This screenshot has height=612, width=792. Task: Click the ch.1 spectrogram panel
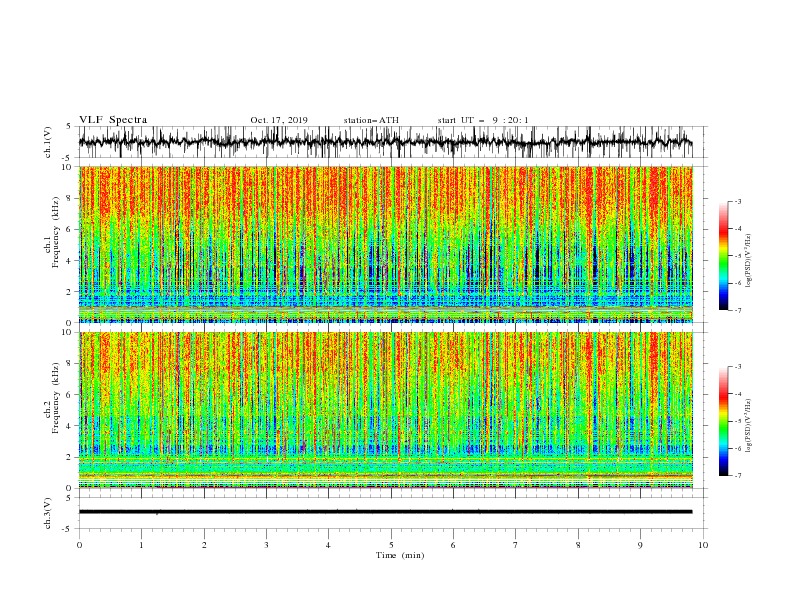pos(385,244)
